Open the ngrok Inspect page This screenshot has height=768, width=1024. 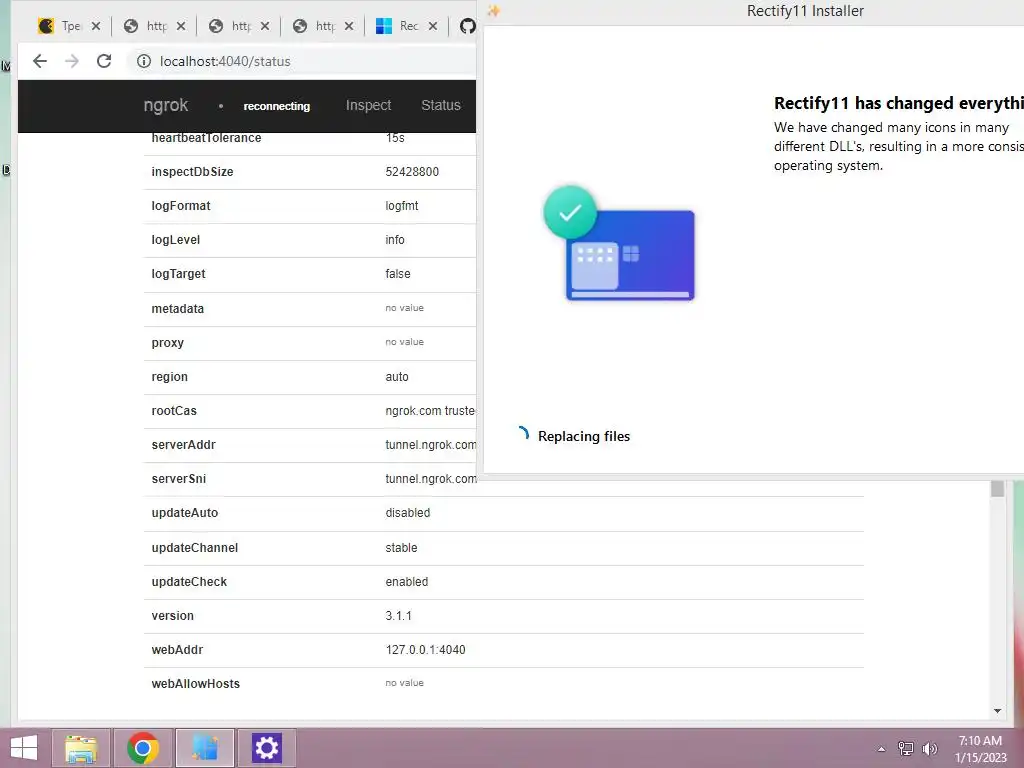click(368, 105)
